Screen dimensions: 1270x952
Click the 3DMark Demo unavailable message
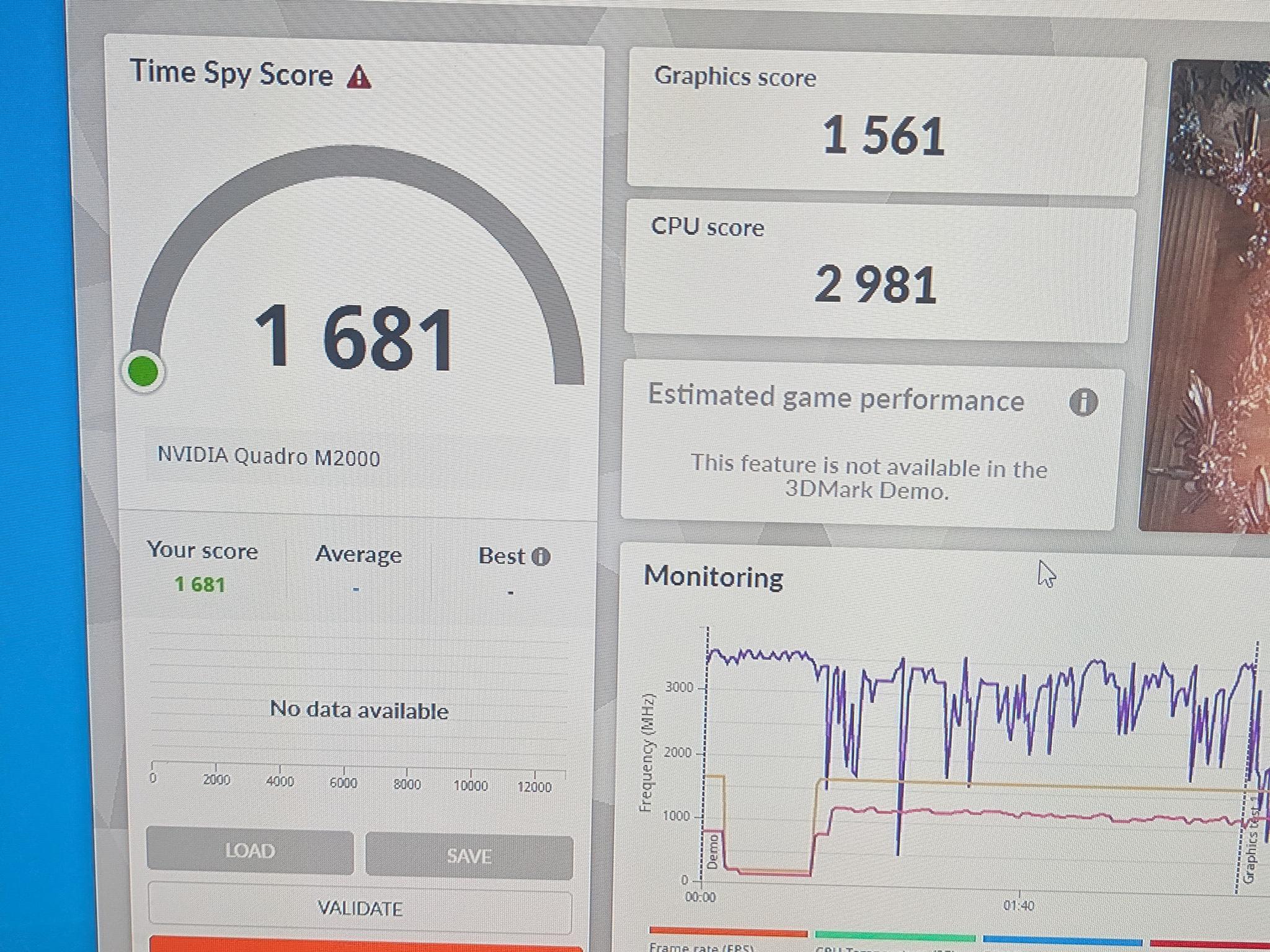click(868, 478)
